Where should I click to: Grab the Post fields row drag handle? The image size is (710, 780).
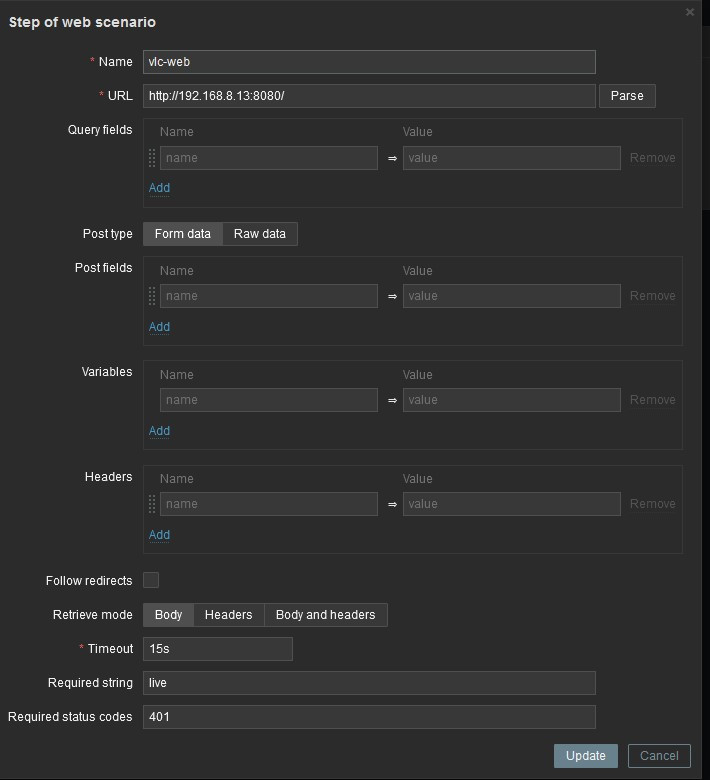(152, 296)
